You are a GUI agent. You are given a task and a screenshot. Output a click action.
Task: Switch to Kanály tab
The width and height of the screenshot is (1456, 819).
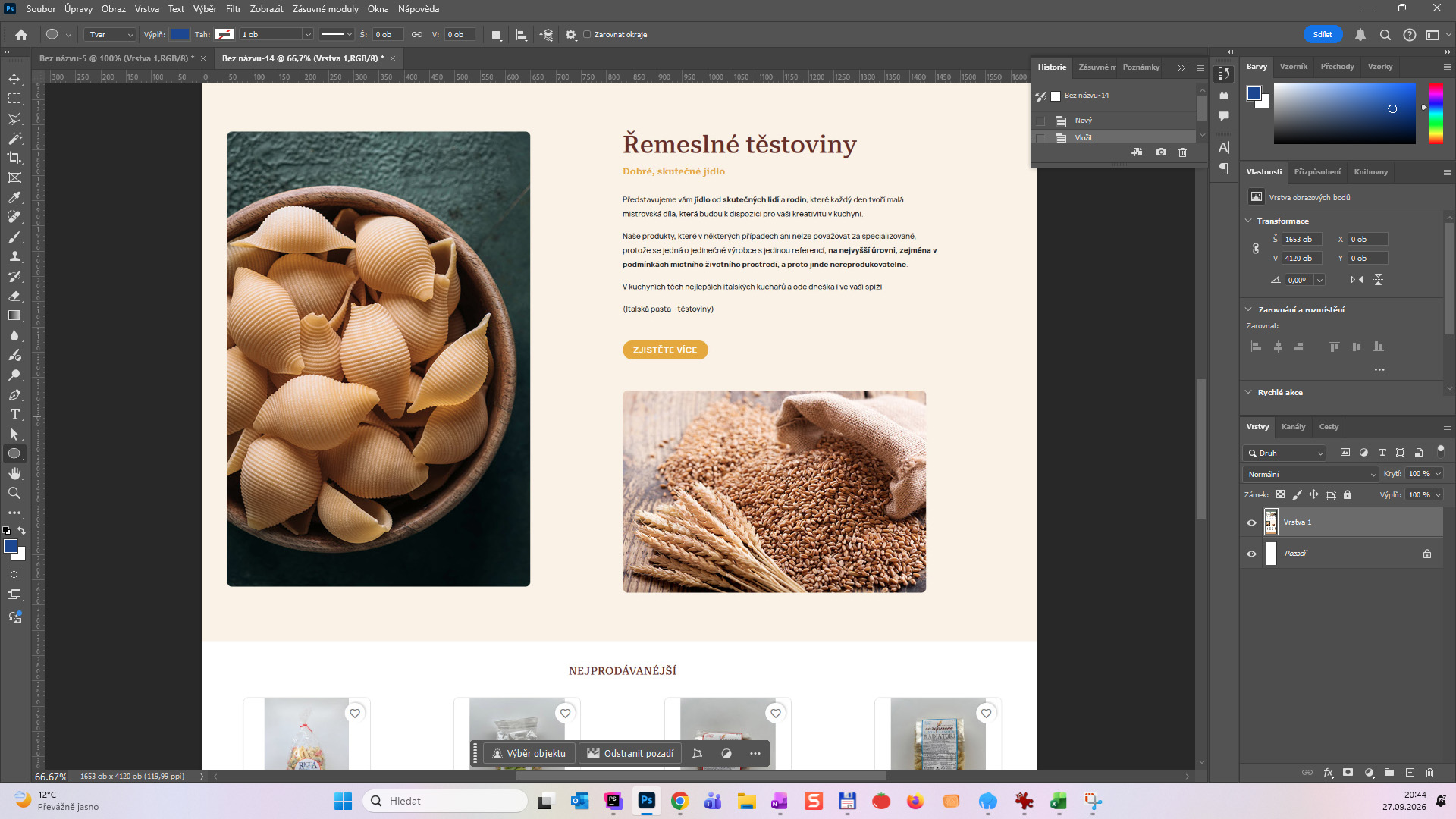click(x=1293, y=427)
